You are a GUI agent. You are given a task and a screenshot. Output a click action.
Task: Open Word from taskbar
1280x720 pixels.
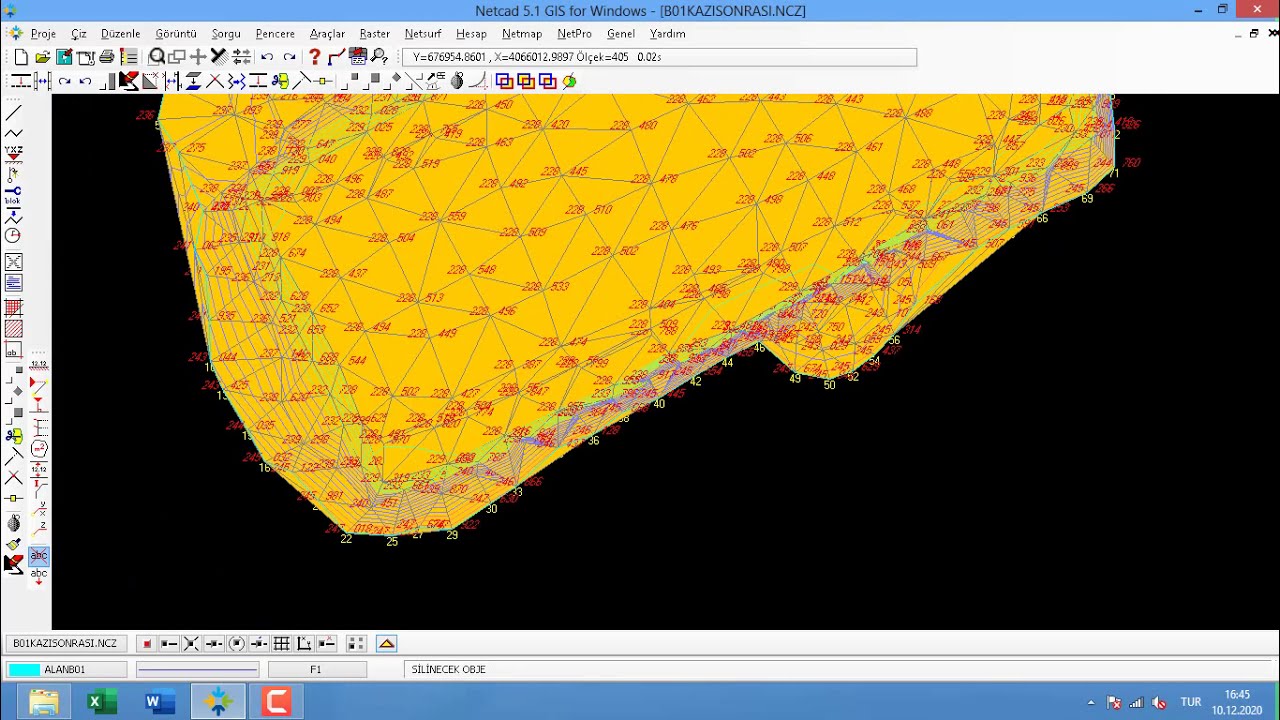pyautogui.click(x=158, y=702)
